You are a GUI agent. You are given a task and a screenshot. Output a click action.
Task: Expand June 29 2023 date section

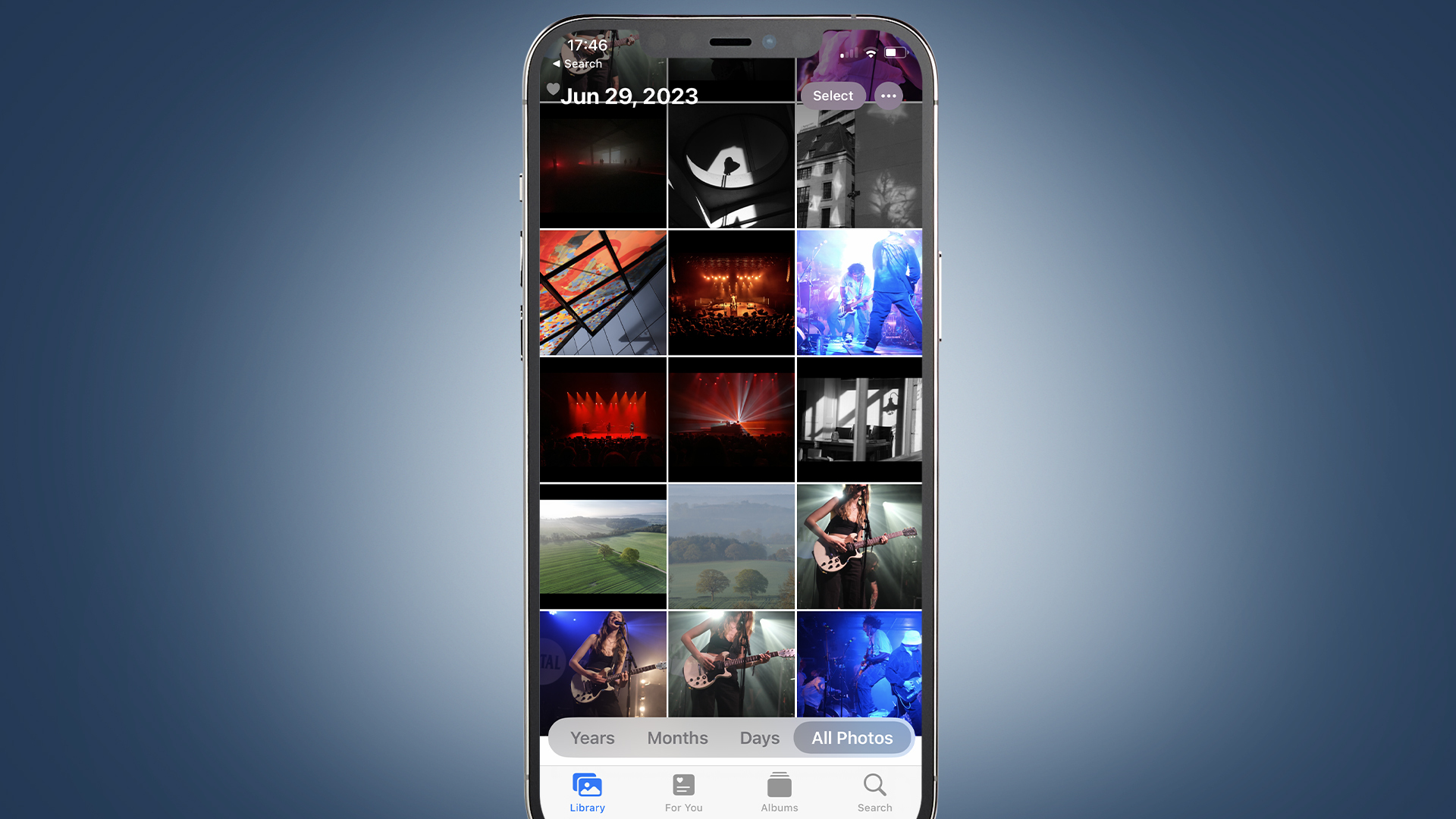coord(630,95)
